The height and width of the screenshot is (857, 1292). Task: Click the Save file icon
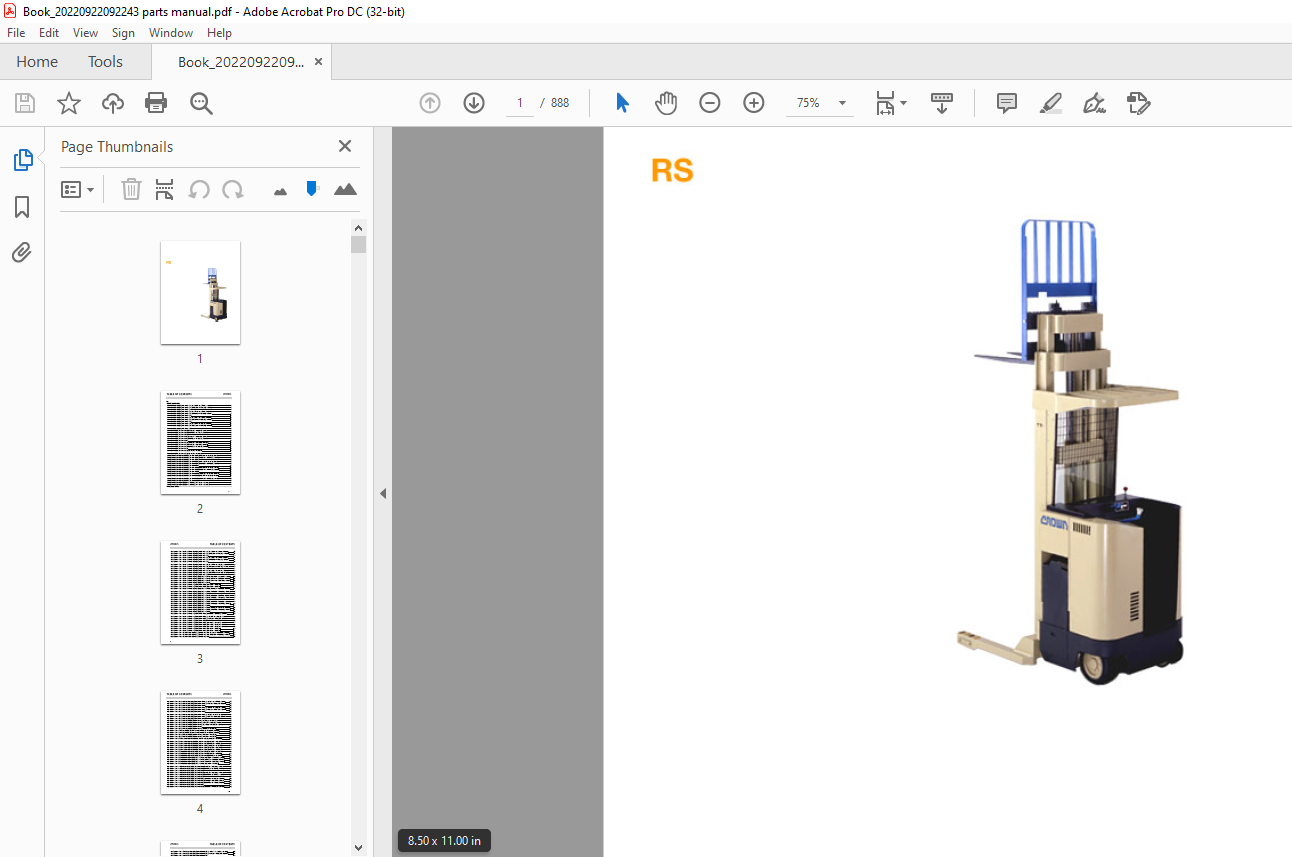tap(25, 103)
